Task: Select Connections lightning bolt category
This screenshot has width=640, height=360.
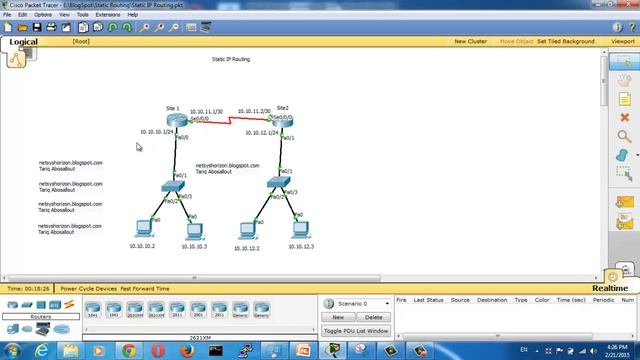Action: (x=69, y=304)
